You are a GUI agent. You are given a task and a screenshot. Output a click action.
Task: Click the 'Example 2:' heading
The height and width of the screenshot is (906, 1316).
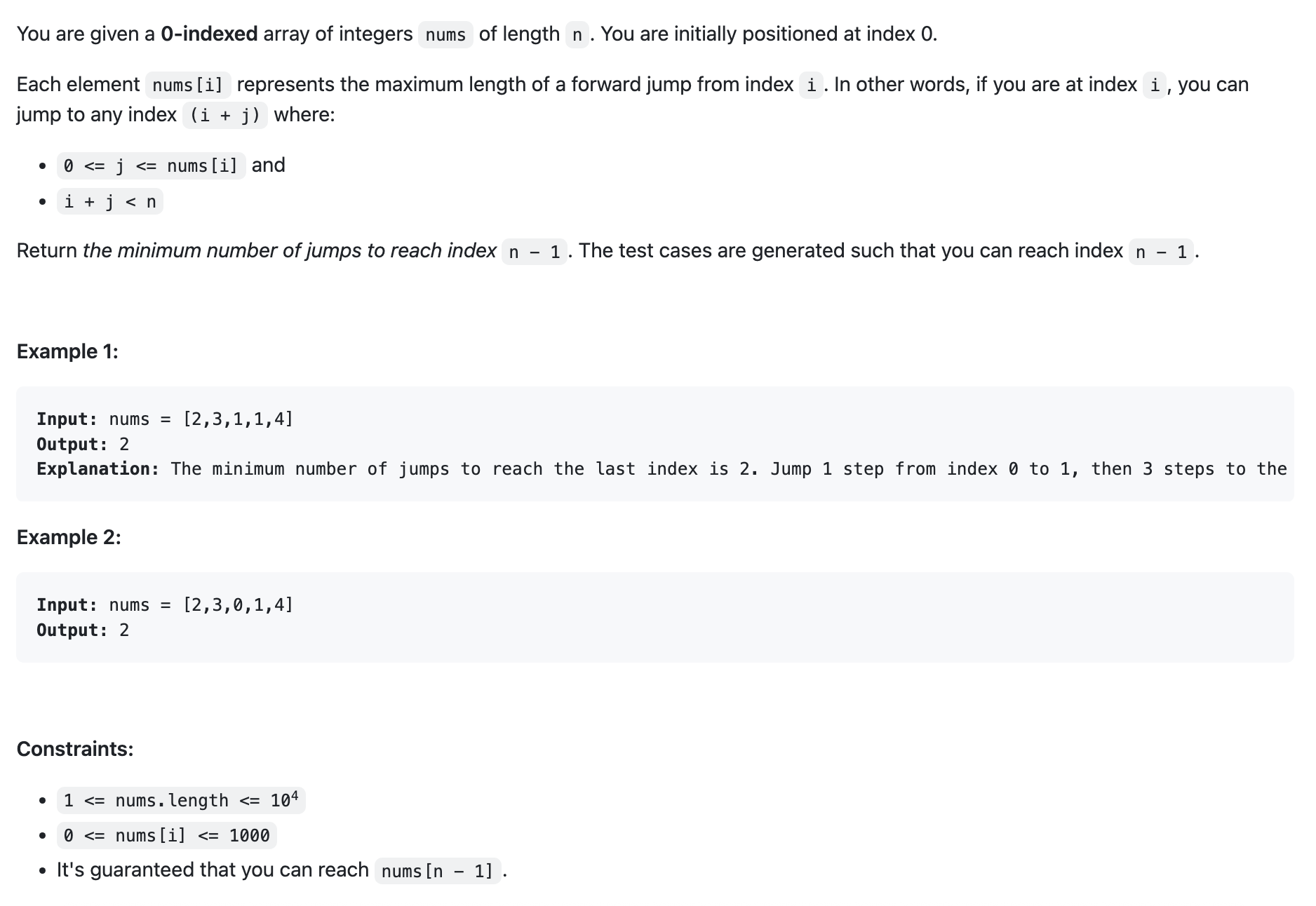69,537
